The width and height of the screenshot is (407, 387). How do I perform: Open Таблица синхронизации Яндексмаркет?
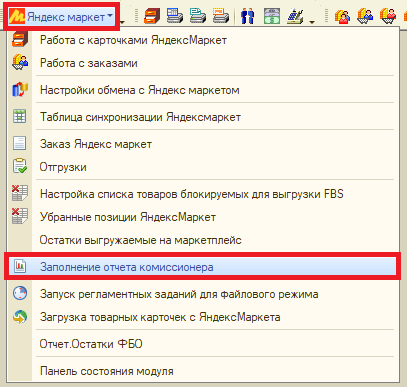coord(203,117)
